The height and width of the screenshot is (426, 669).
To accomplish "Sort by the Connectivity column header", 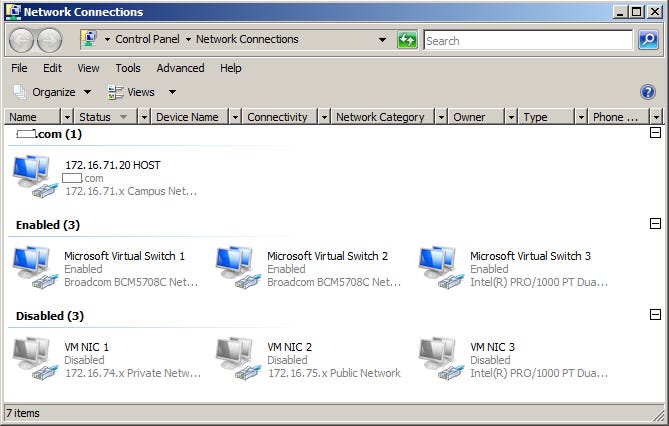I will point(280,117).
